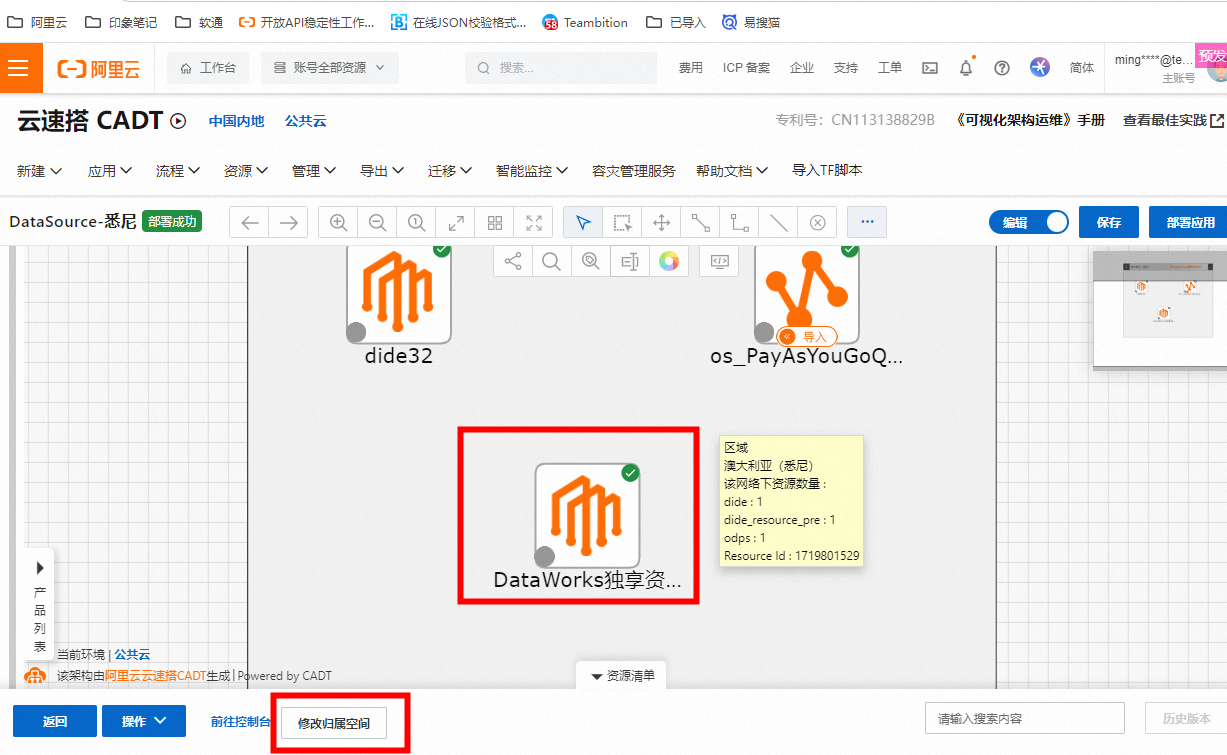
Task: Click the circled X clear tool
Action: pyautogui.click(x=817, y=222)
